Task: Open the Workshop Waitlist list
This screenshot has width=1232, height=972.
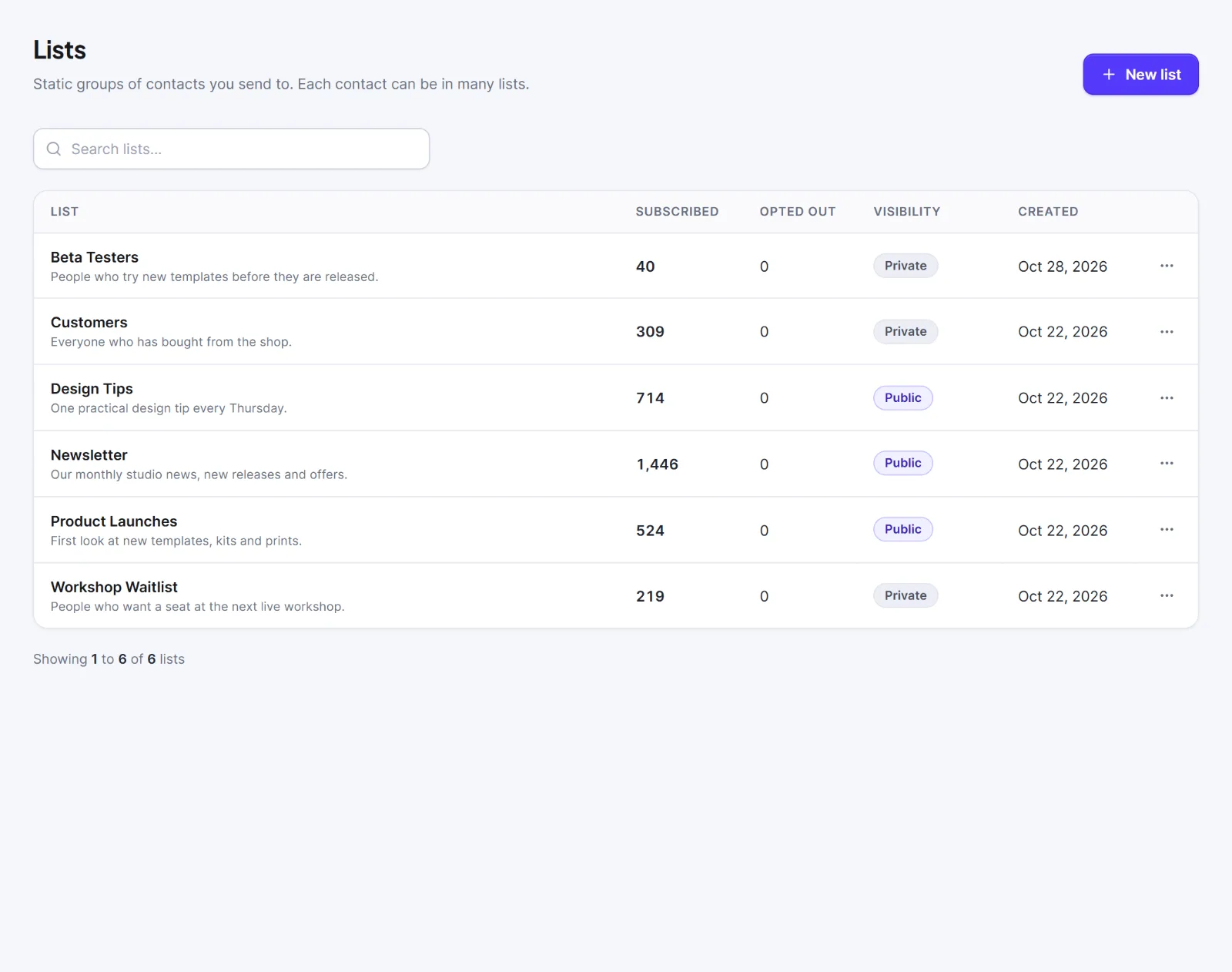Action: point(114,587)
